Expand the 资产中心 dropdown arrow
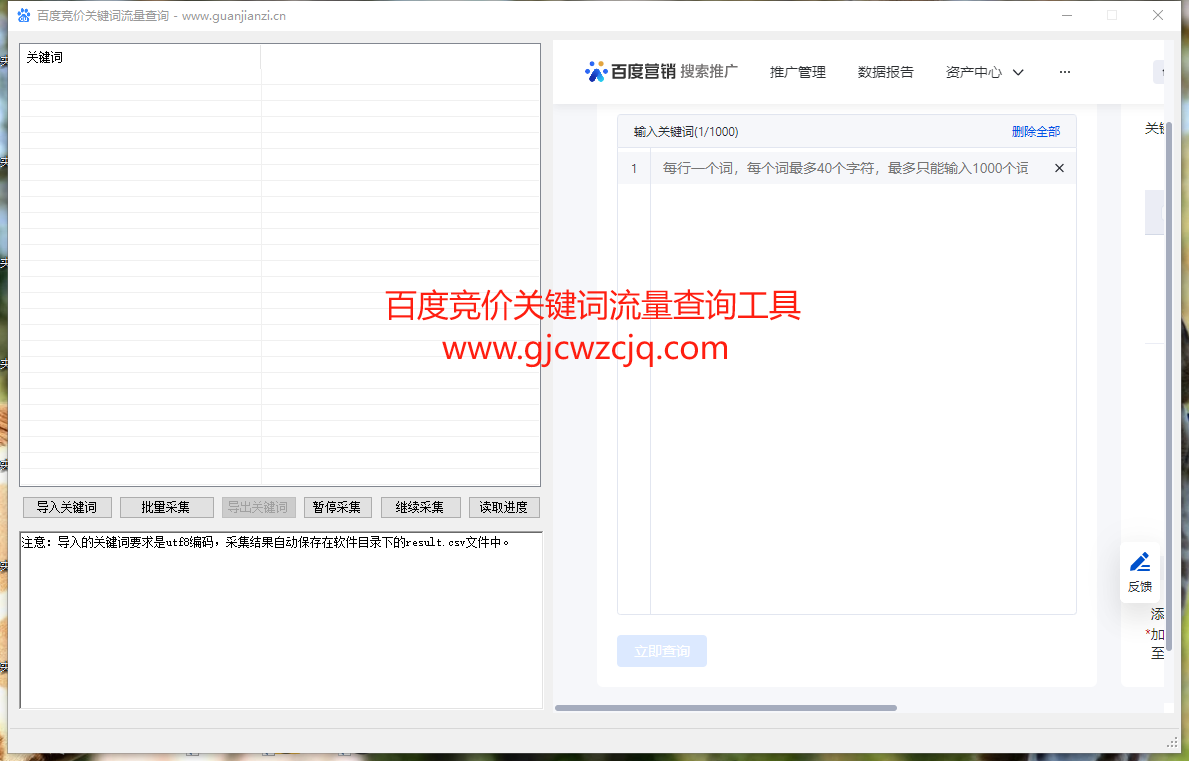Viewport: 1189px width, 761px height. (x=1018, y=73)
